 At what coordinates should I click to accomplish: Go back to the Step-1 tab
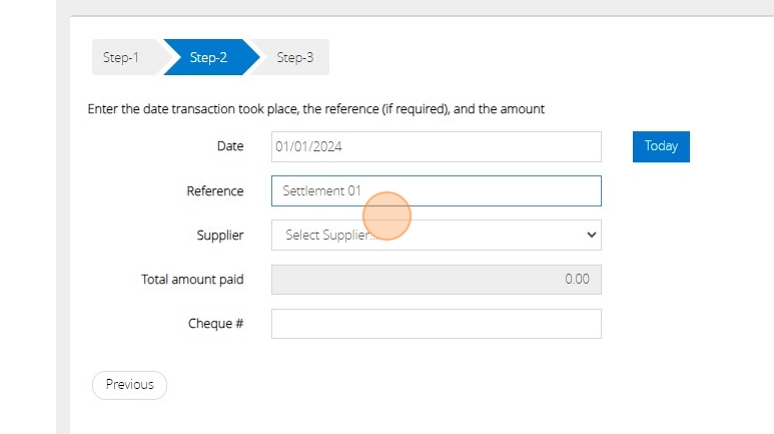point(120,58)
